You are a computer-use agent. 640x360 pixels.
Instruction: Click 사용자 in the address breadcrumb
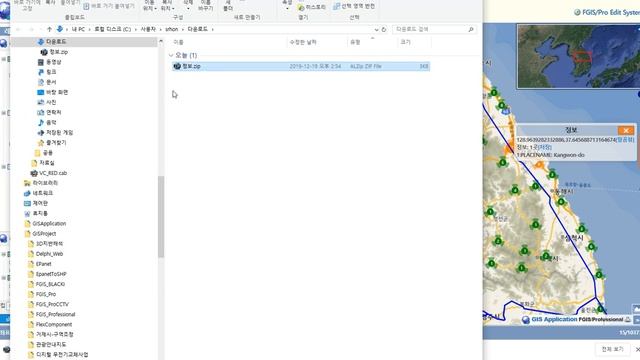(x=148, y=29)
